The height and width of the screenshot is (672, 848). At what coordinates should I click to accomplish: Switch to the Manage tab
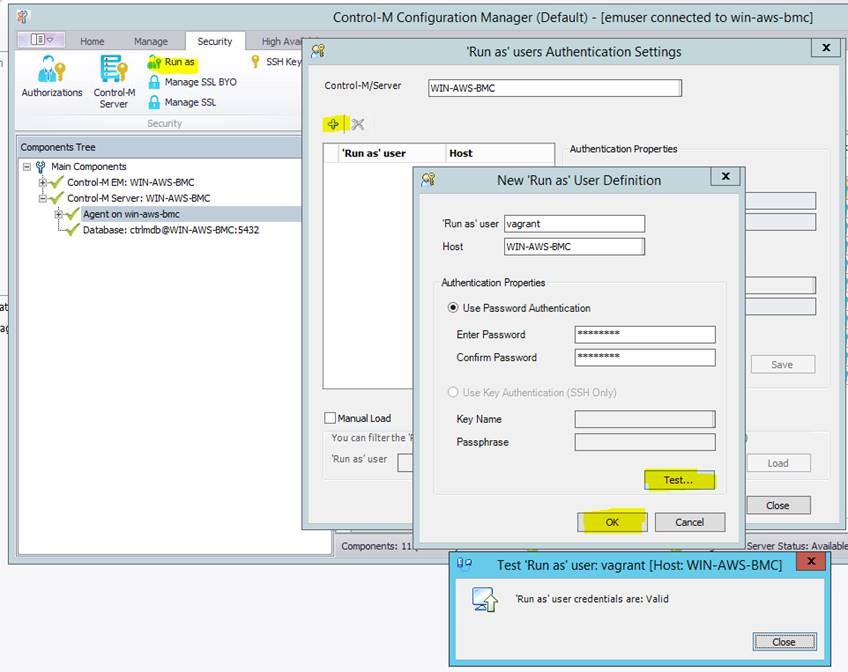(151, 41)
